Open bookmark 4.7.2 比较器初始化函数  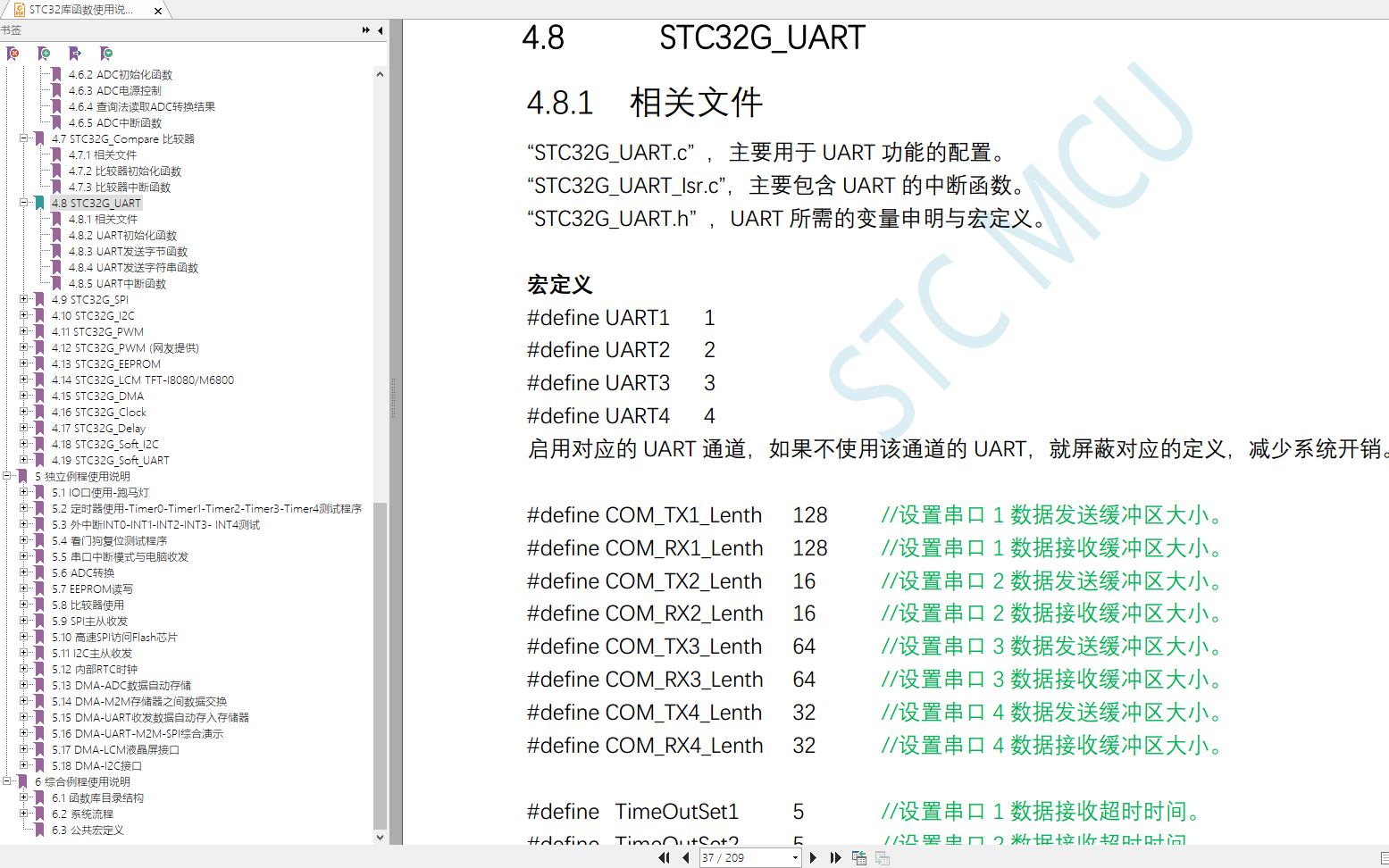pyautogui.click(x=124, y=171)
